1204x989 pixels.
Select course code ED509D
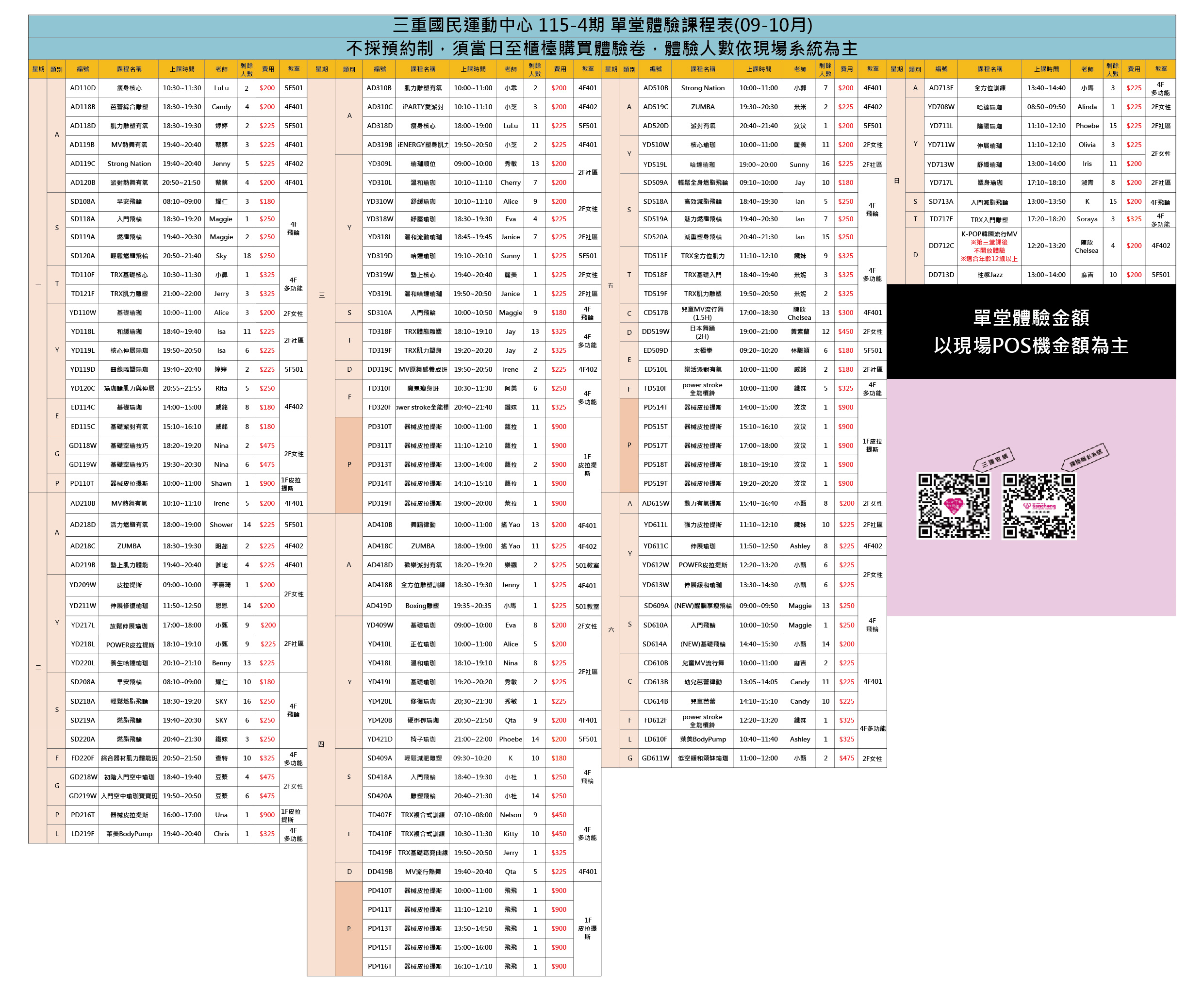pos(656,351)
